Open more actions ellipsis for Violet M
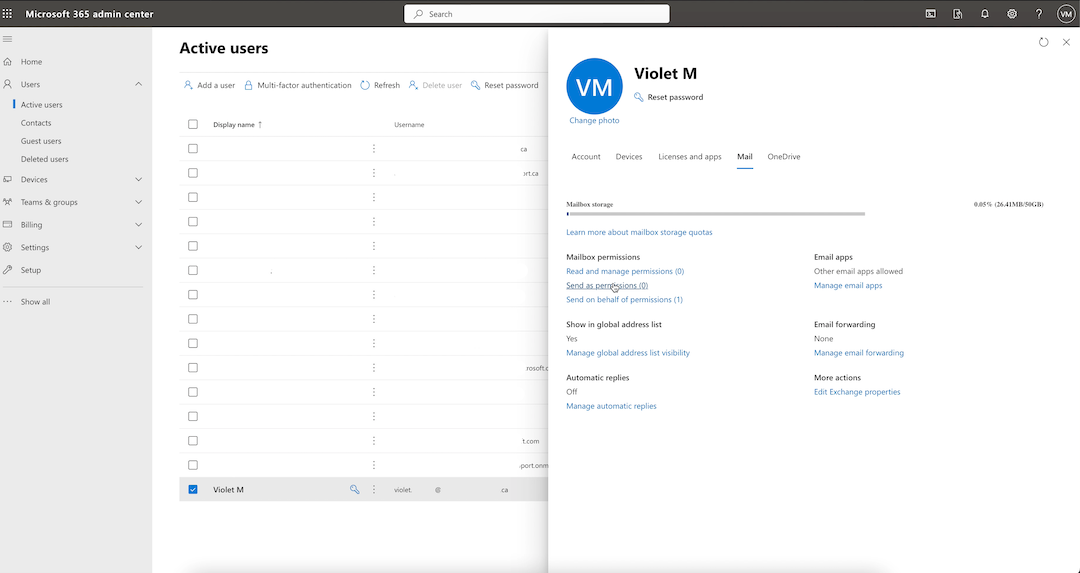 click(x=374, y=490)
